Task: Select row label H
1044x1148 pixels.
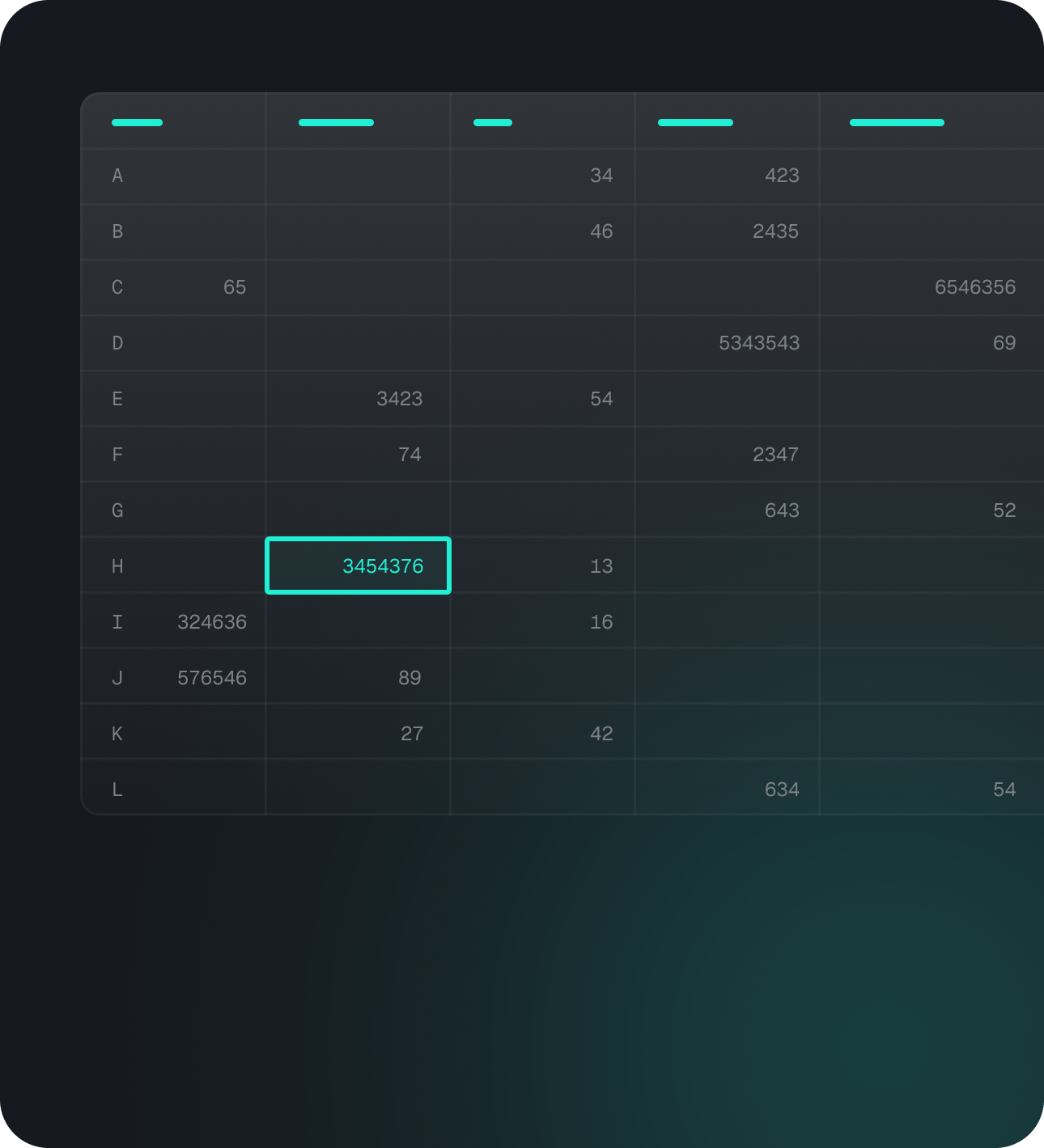Action: [x=117, y=566]
